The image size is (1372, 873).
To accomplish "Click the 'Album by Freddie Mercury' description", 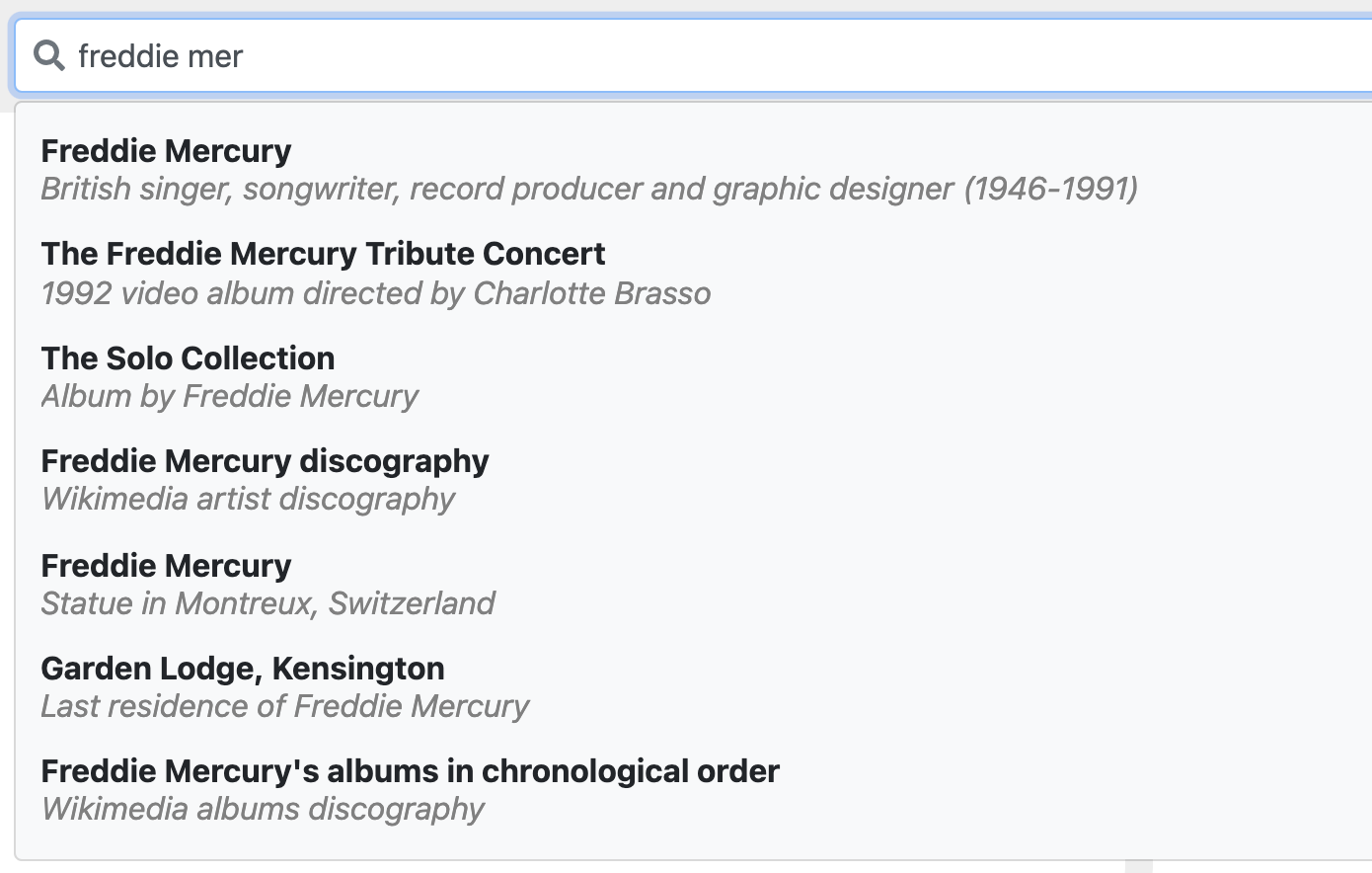I will pyautogui.click(x=229, y=396).
